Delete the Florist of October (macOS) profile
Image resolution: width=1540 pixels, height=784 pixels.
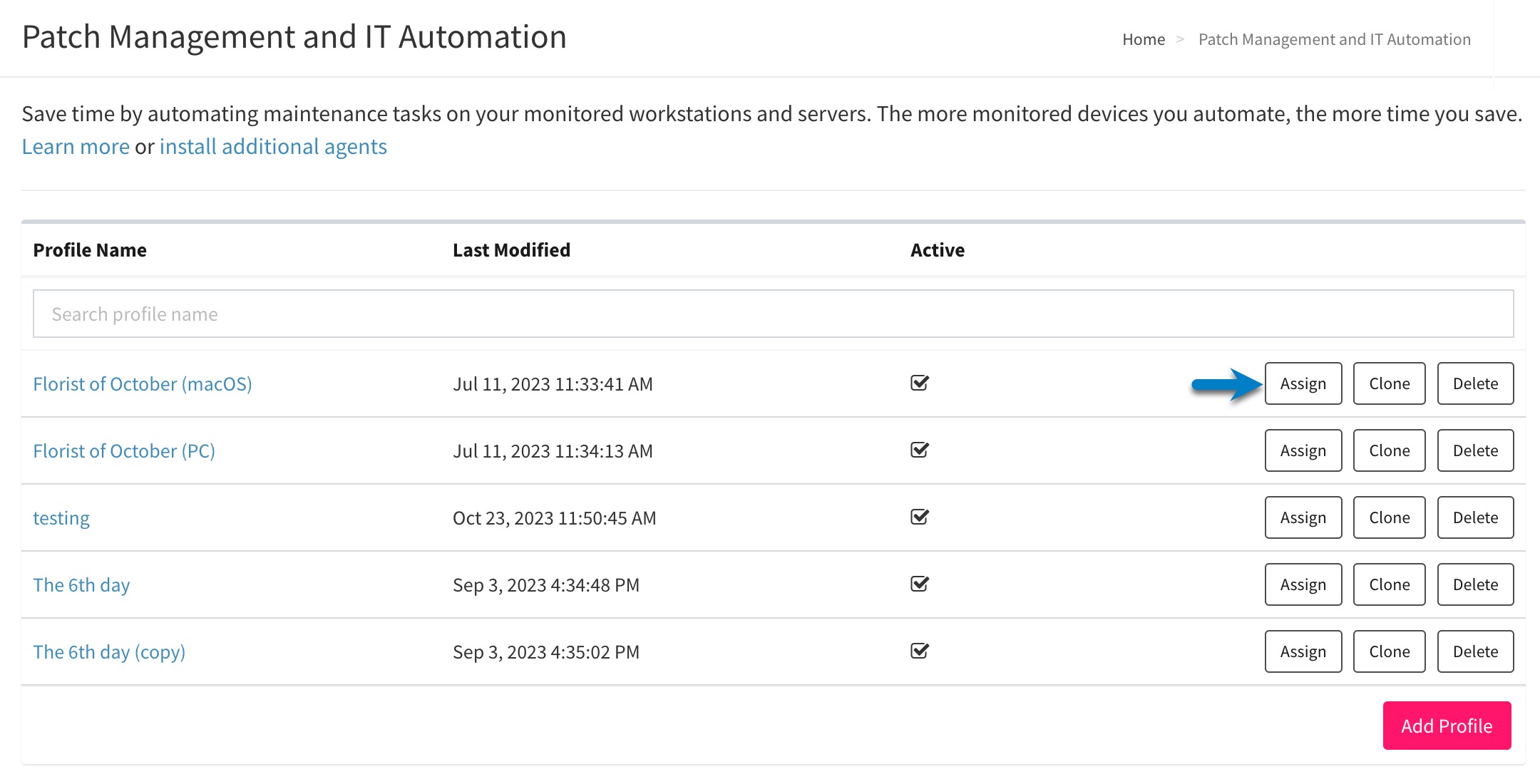pyautogui.click(x=1475, y=383)
